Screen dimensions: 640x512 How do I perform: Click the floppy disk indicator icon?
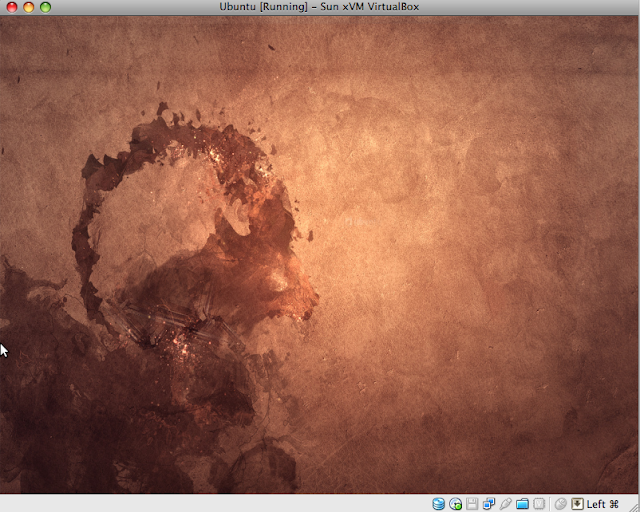471,504
